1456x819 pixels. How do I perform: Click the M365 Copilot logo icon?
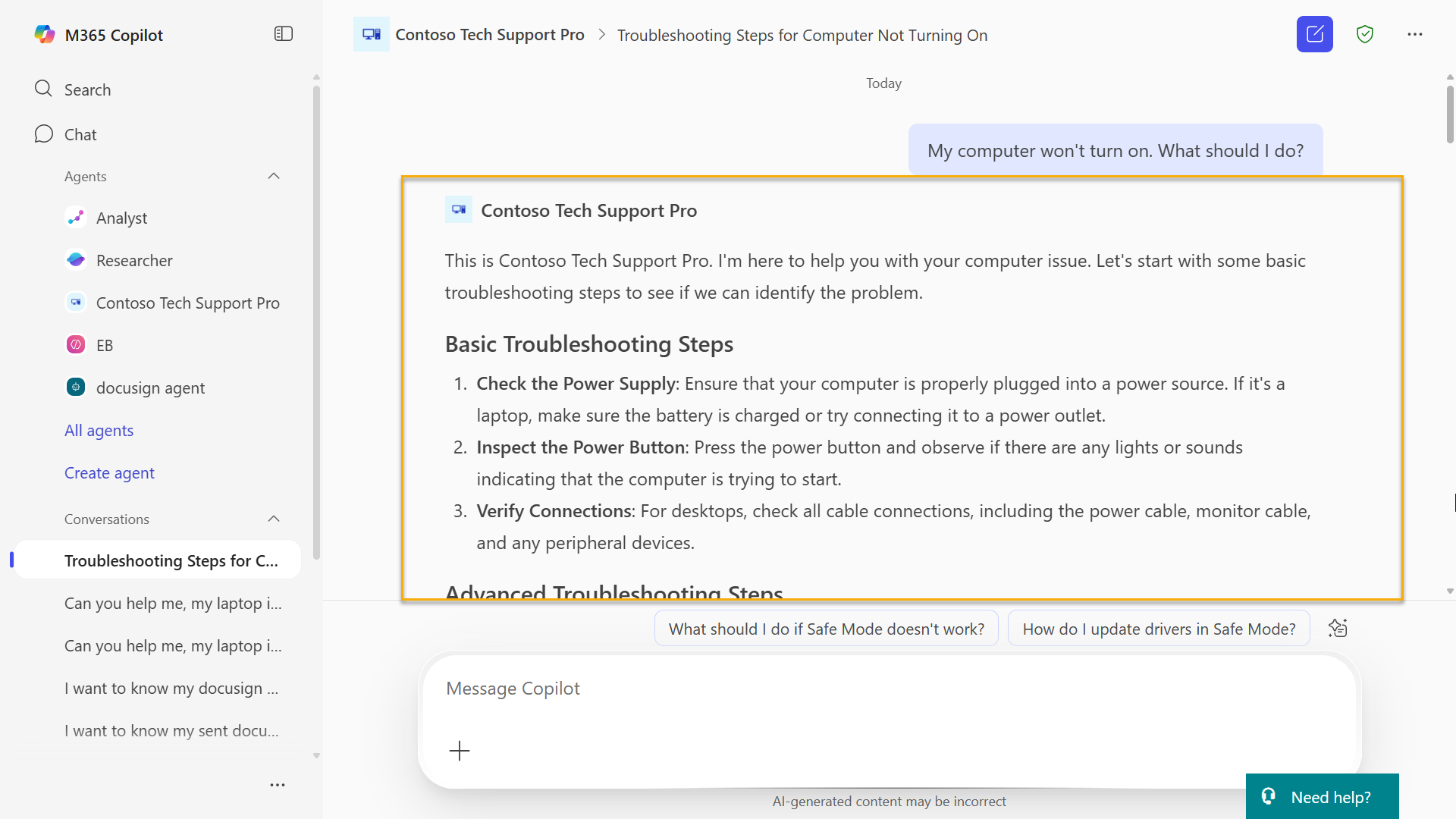[45, 34]
